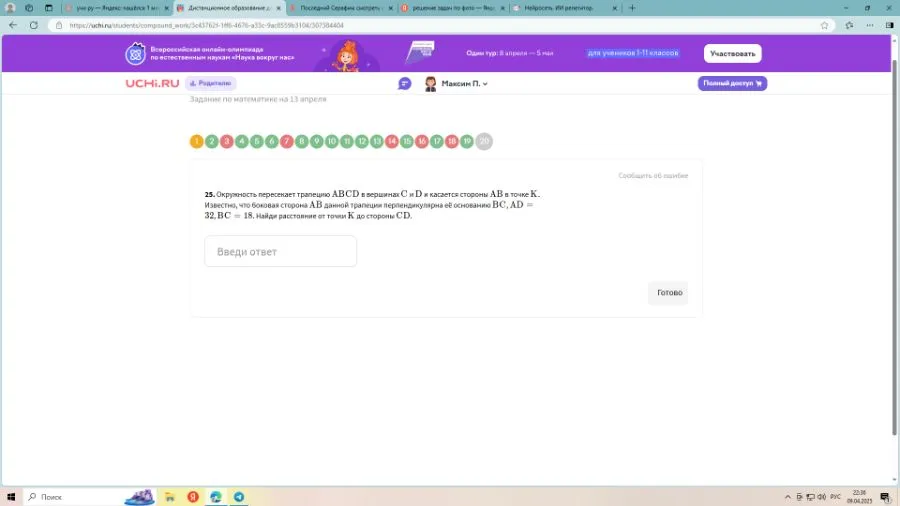
Task: Open browser sidebar icon
Action: (x=890, y=25)
